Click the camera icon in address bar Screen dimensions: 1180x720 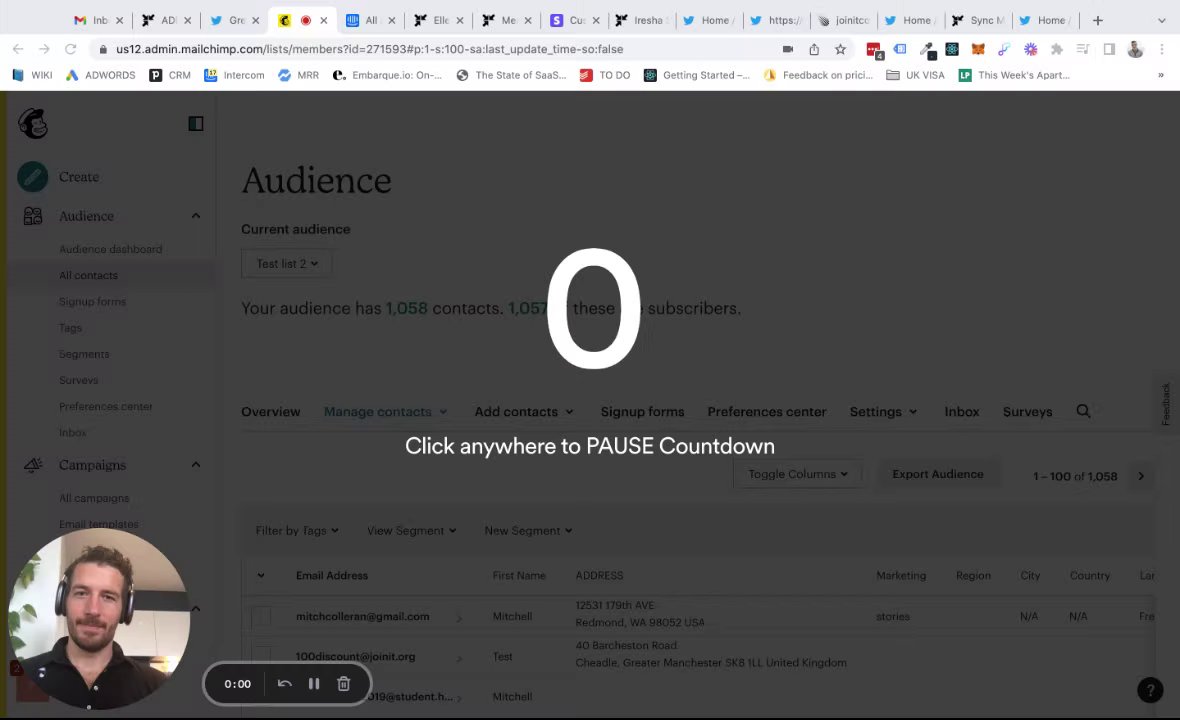[x=787, y=49]
